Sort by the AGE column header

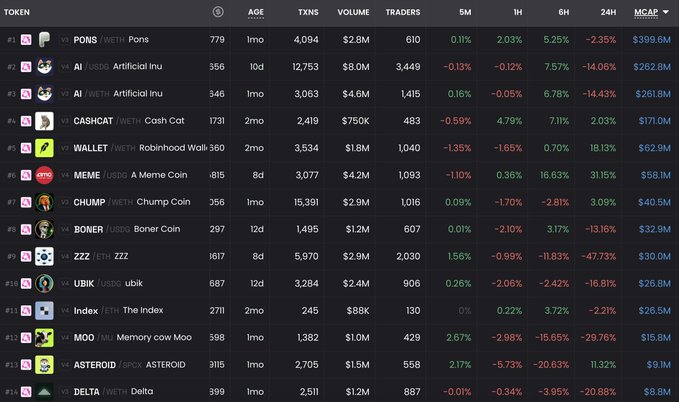pos(255,12)
